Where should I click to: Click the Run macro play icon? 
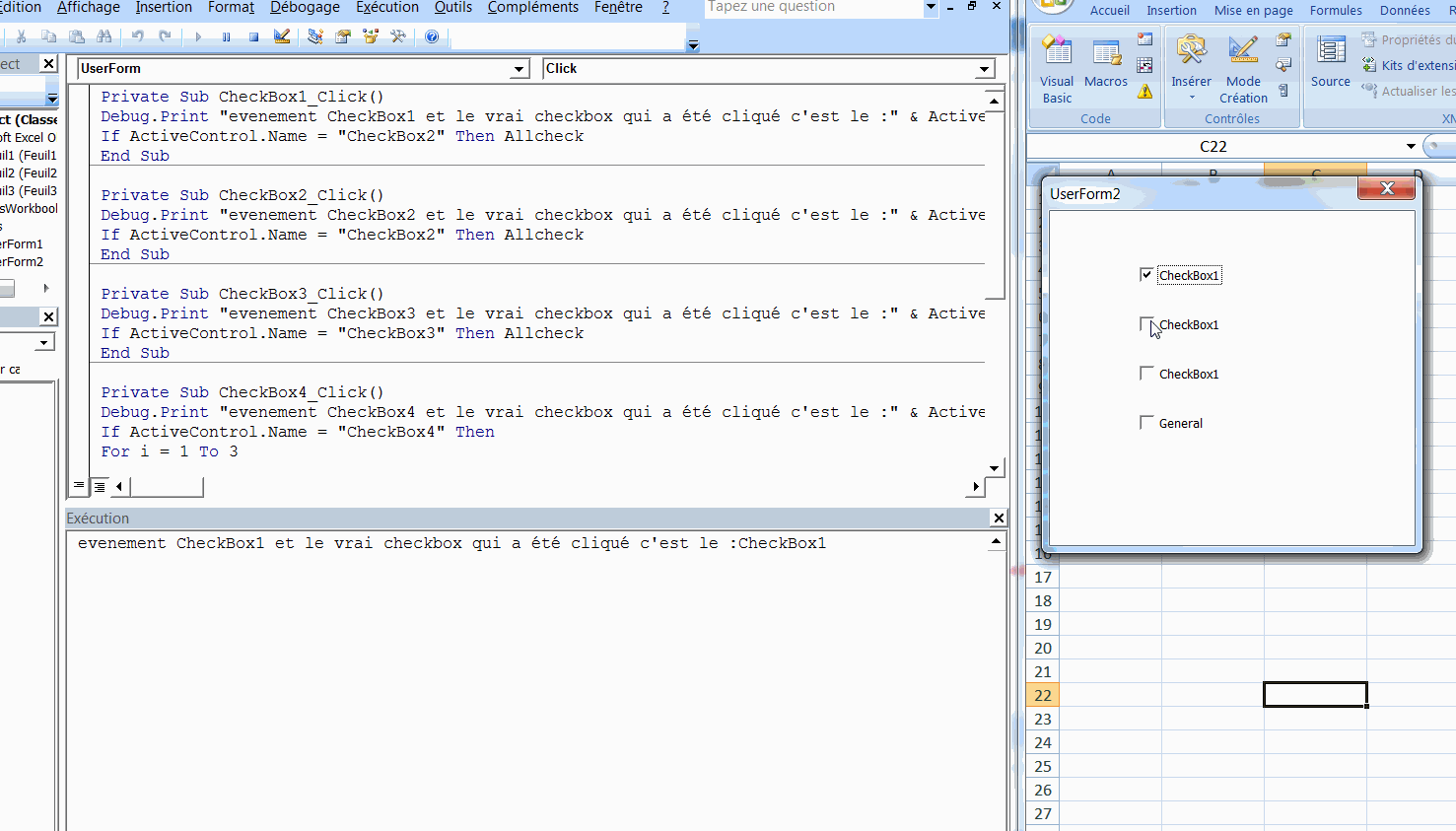[198, 37]
